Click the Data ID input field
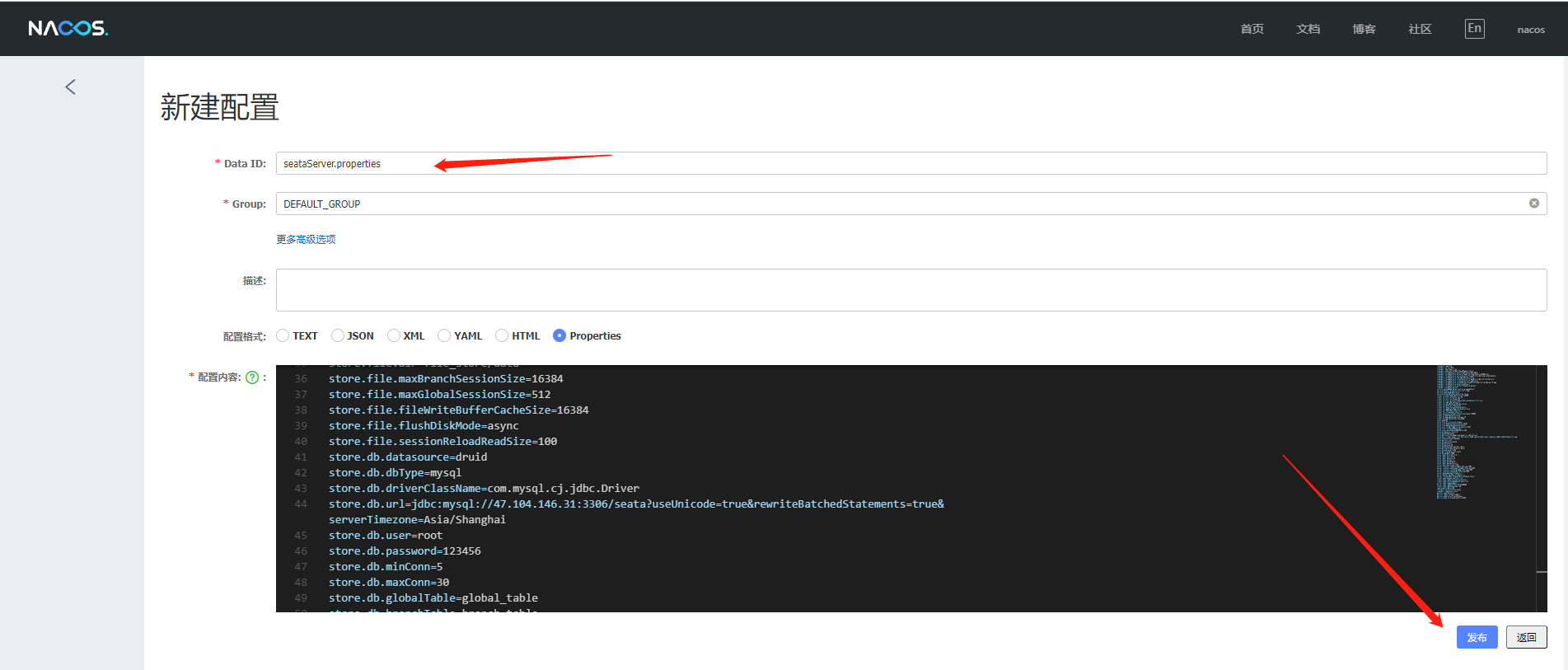 tap(911, 163)
